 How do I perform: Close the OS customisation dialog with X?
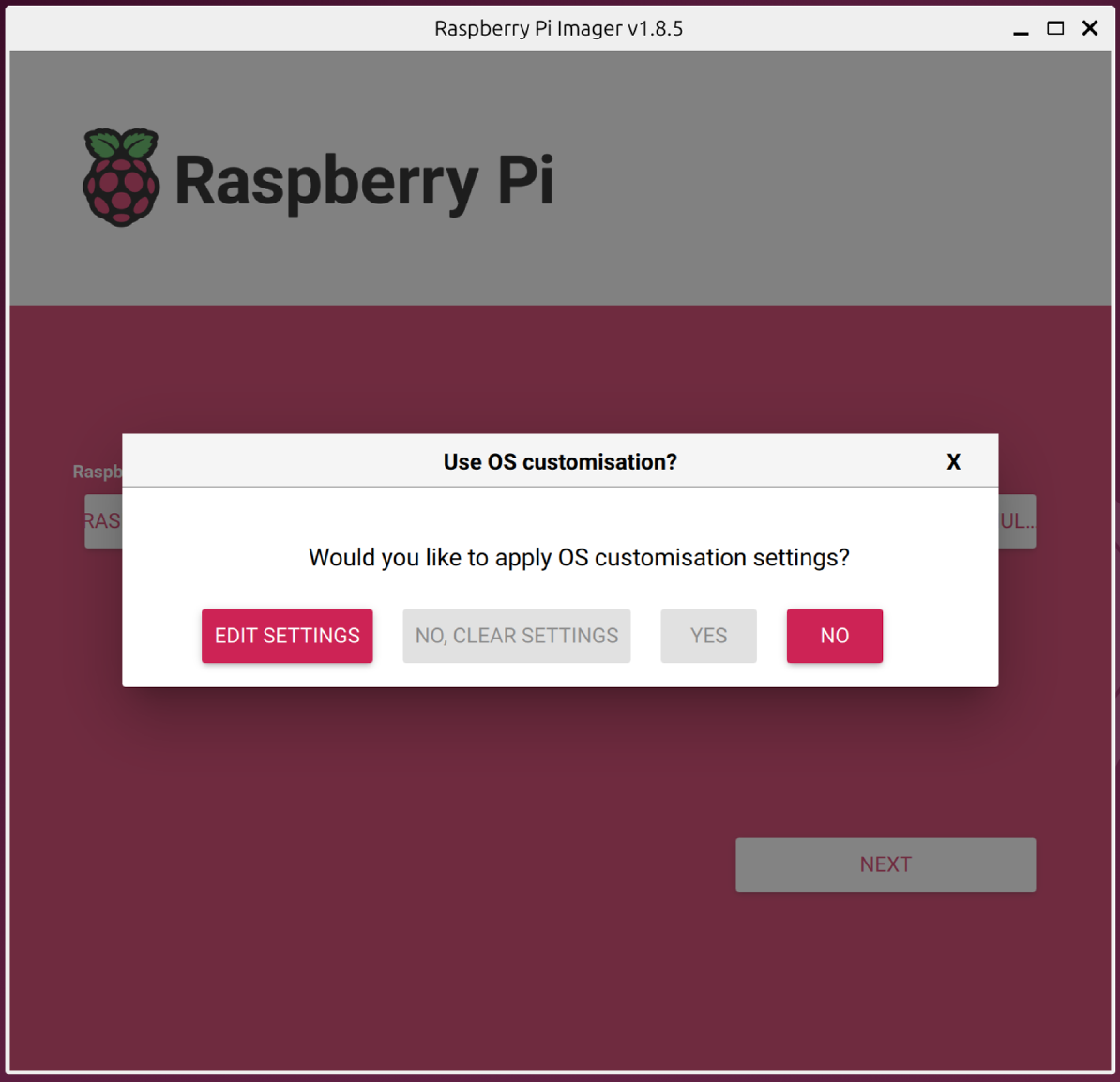954,462
